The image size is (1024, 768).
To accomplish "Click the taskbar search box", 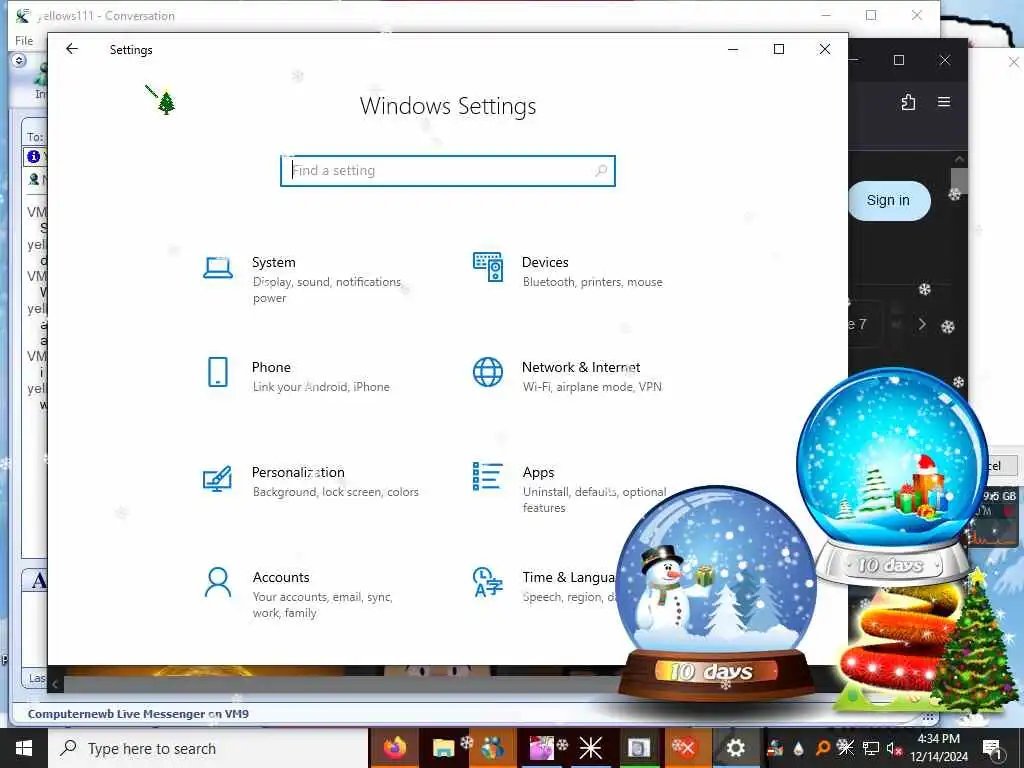I will pyautogui.click(x=208, y=748).
